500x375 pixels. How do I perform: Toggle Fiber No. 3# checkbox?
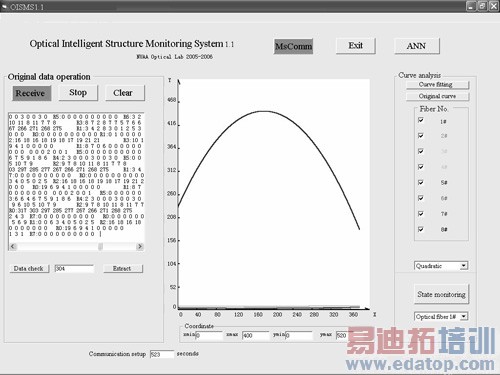pos(421,151)
